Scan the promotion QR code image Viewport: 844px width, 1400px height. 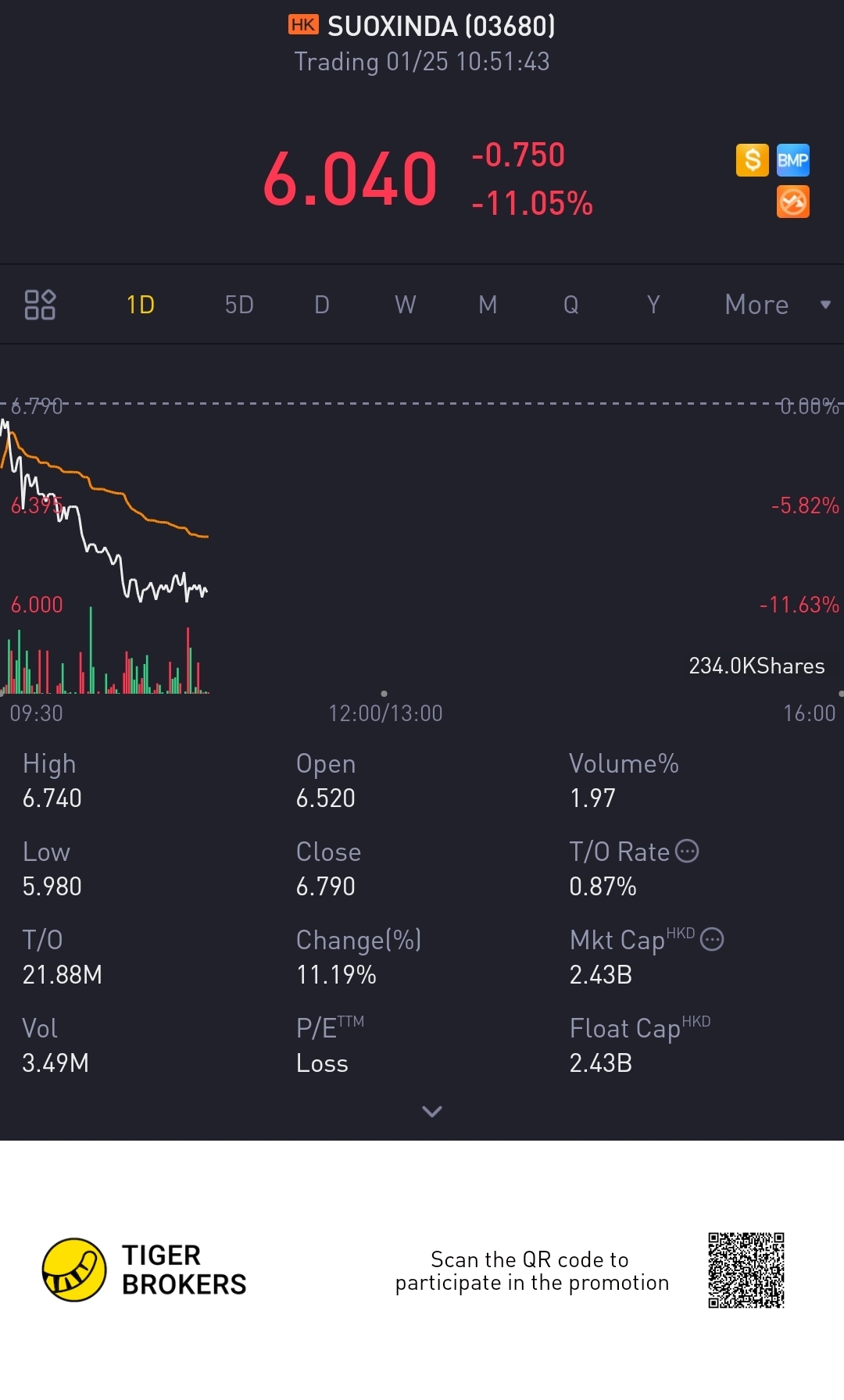(x=746, y=1270)
